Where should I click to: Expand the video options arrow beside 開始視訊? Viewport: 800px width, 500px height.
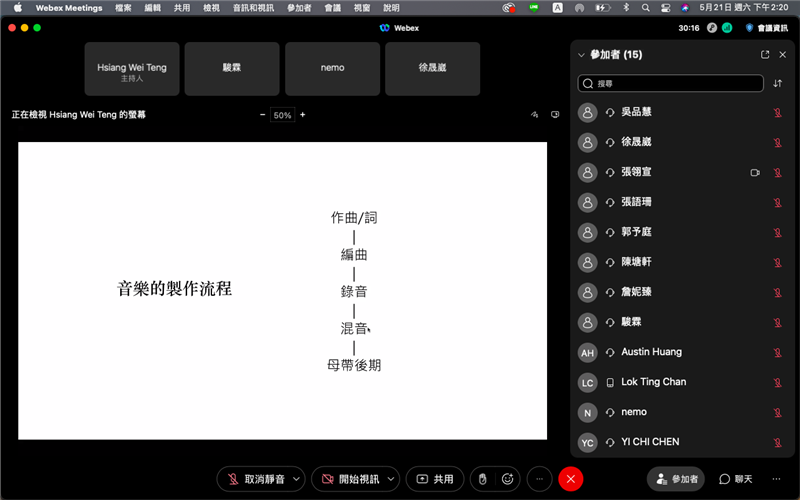(x=391, y=479)
